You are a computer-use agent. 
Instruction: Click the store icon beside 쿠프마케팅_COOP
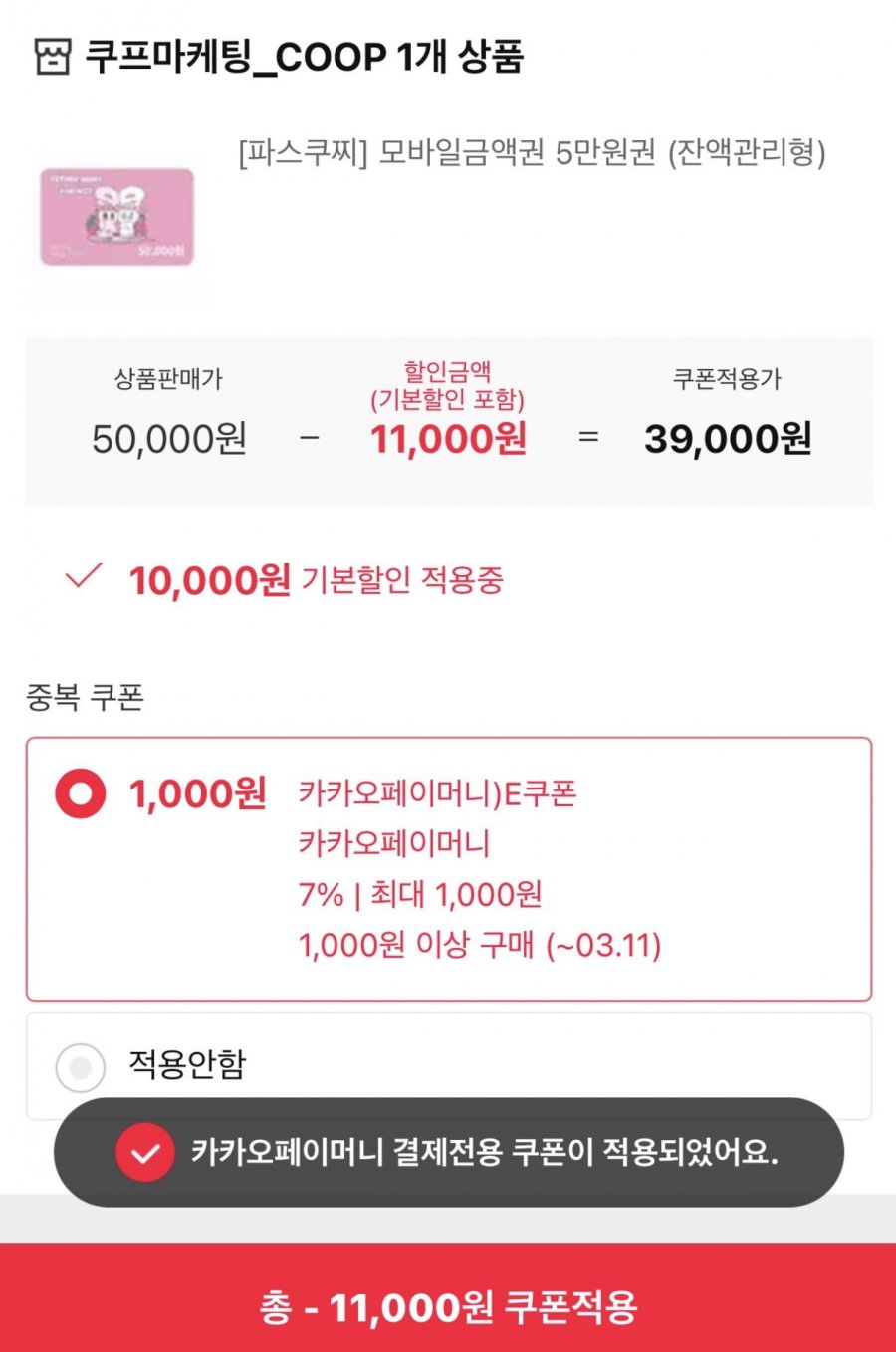[x=53, y=57]
